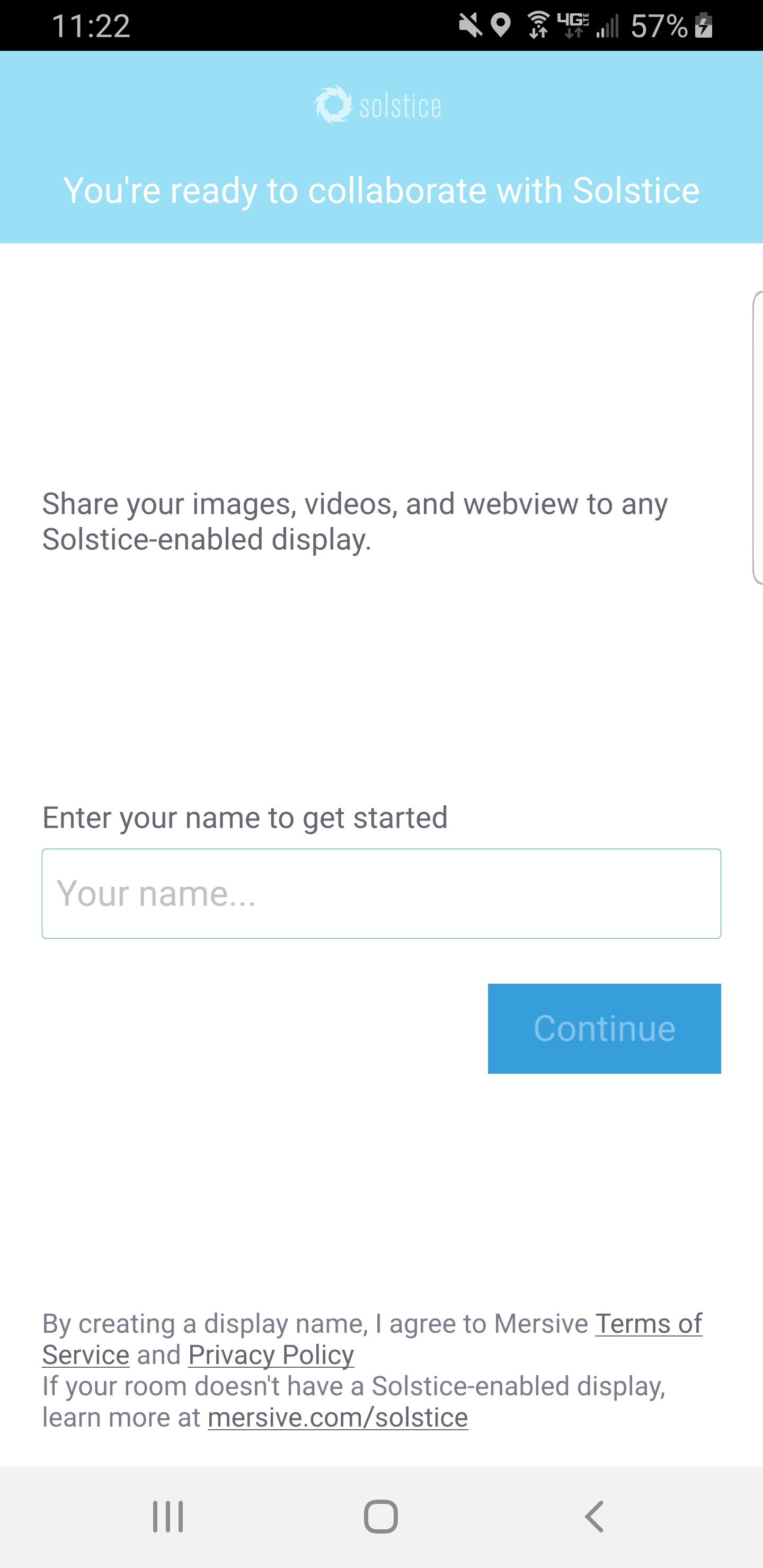Tap the clock showing 11:22
Viewport: 763px width, 1568px height.
(91, 25)
